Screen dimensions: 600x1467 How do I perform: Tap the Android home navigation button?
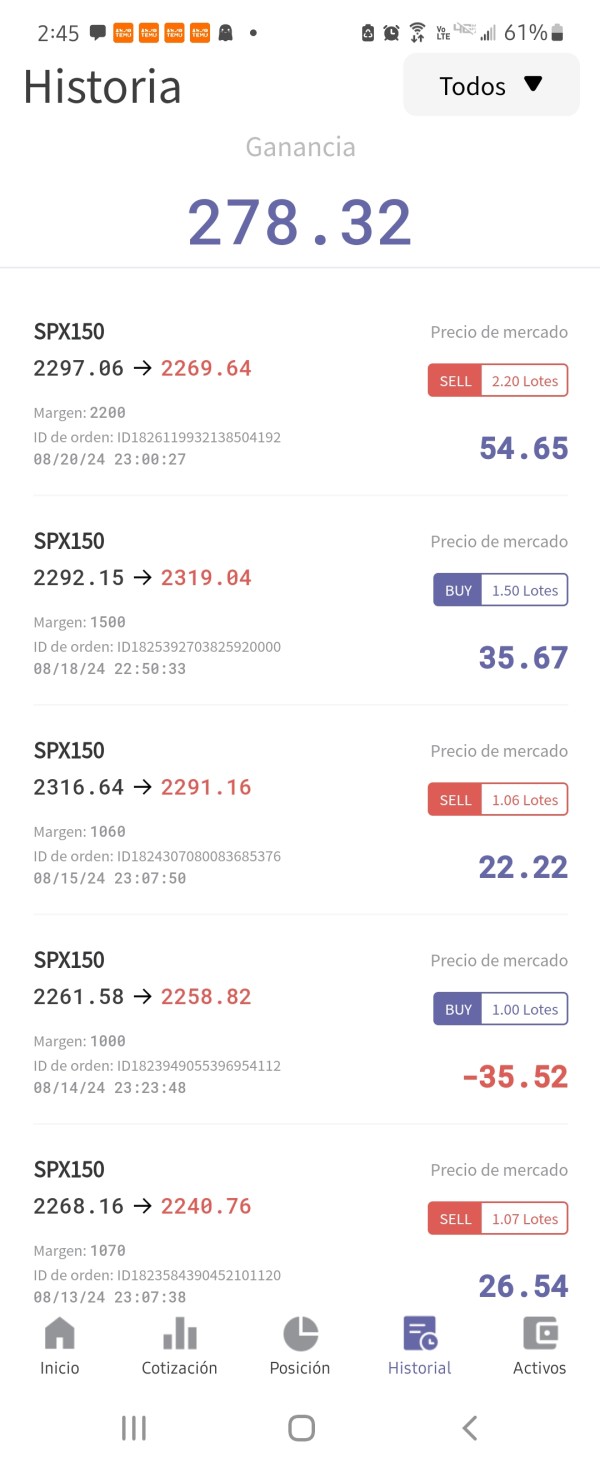pos(301,1428)
